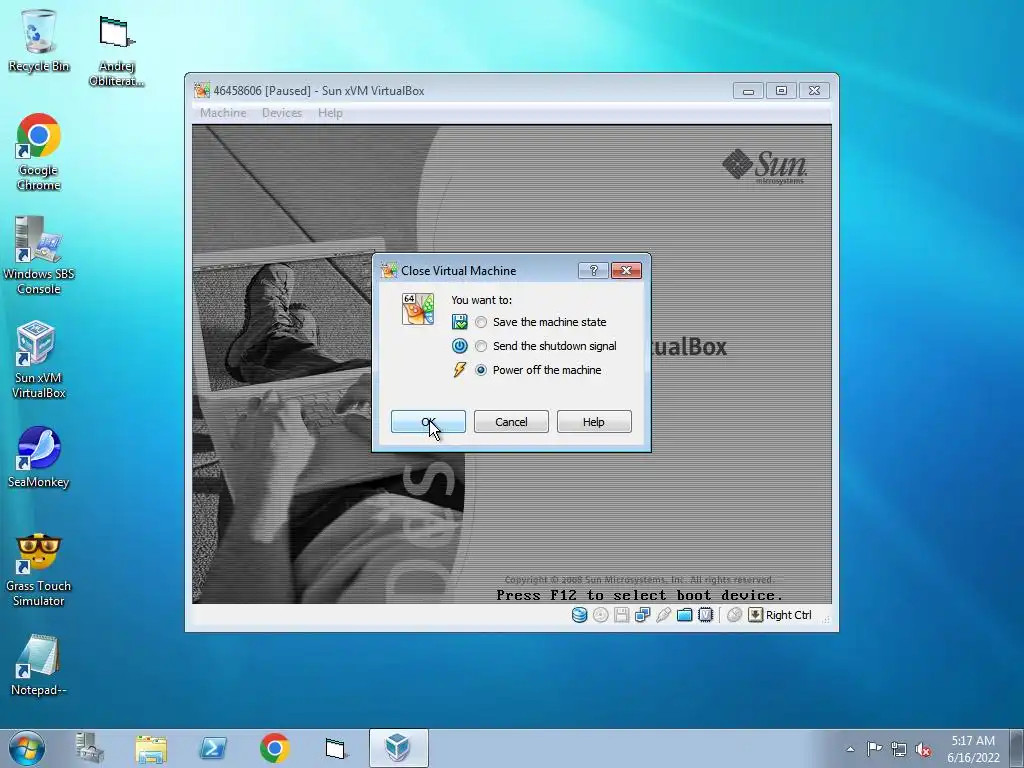Click the CD/DVD status bar icon
Image resolution: width=1024 pixels, height=768 pixels.
600,615
